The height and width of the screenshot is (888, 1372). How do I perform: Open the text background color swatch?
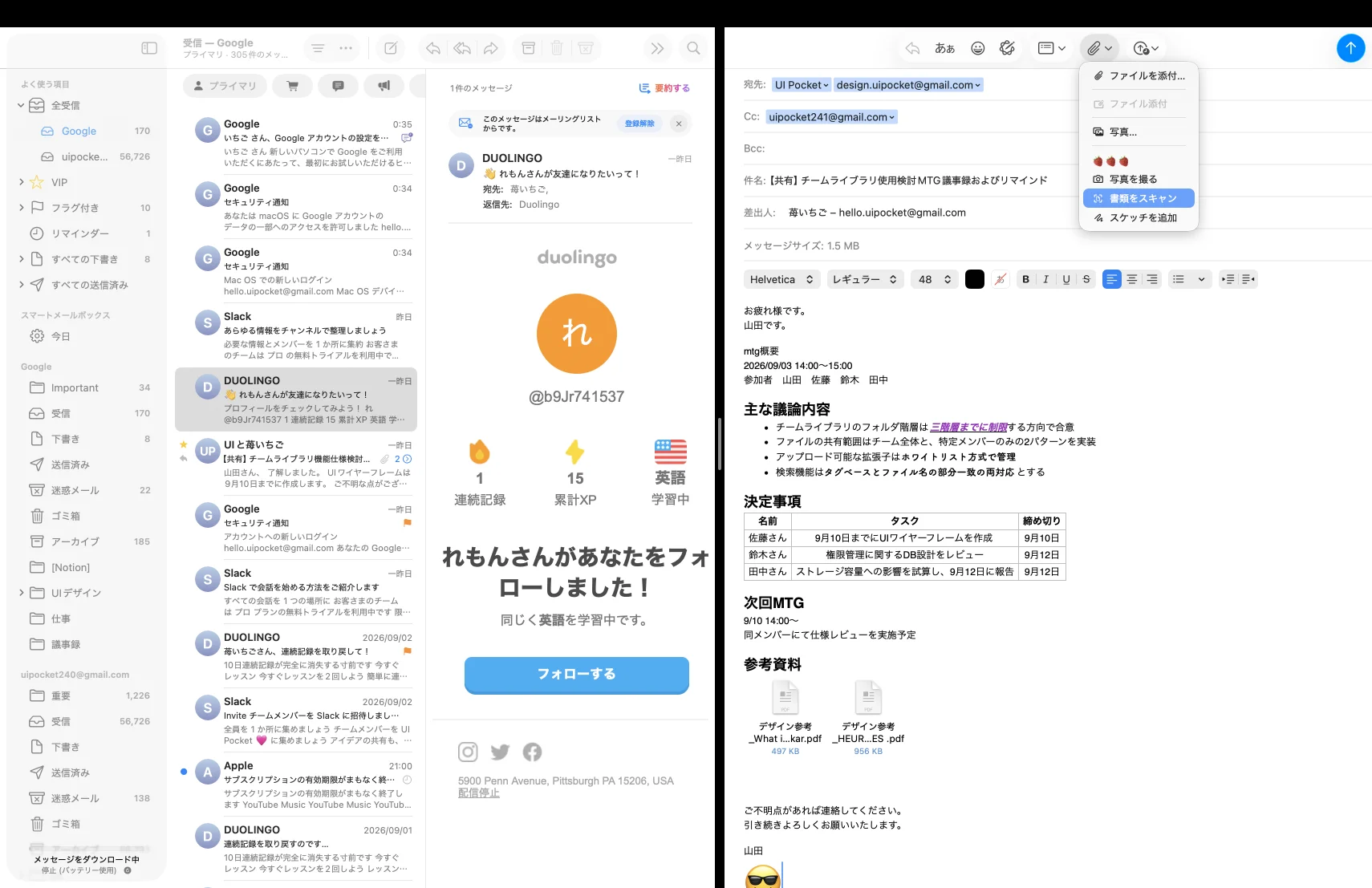1000,279
